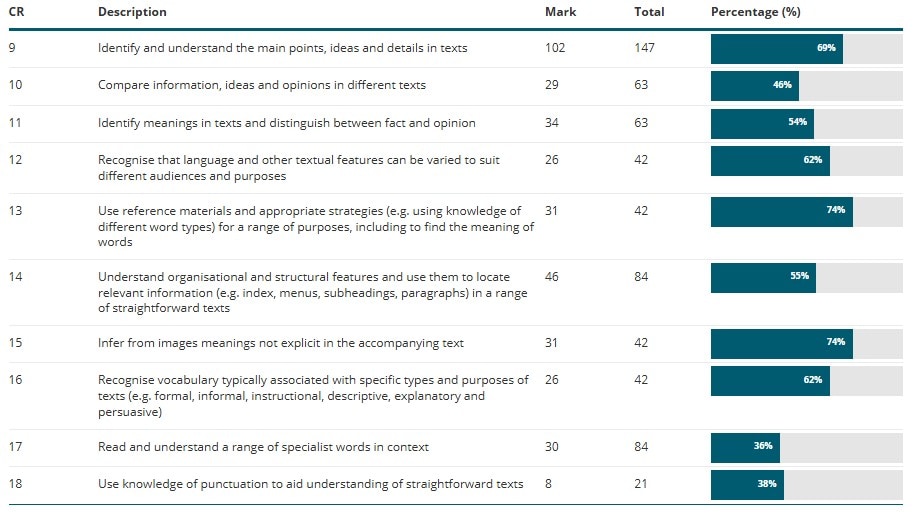916x517 pixels.
Task: Click mark value 102 in row 9
Action: 555,48
